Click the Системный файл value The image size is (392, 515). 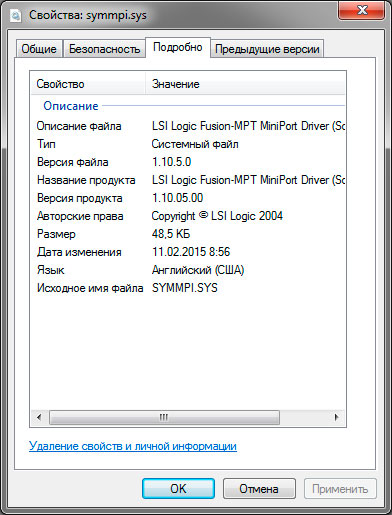tap(195, 144)
